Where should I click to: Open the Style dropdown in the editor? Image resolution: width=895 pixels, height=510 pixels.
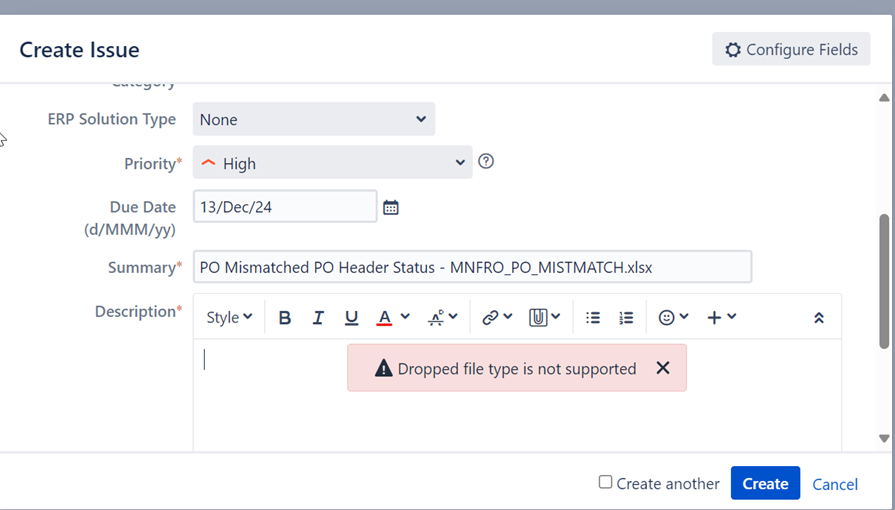point(229,317)
